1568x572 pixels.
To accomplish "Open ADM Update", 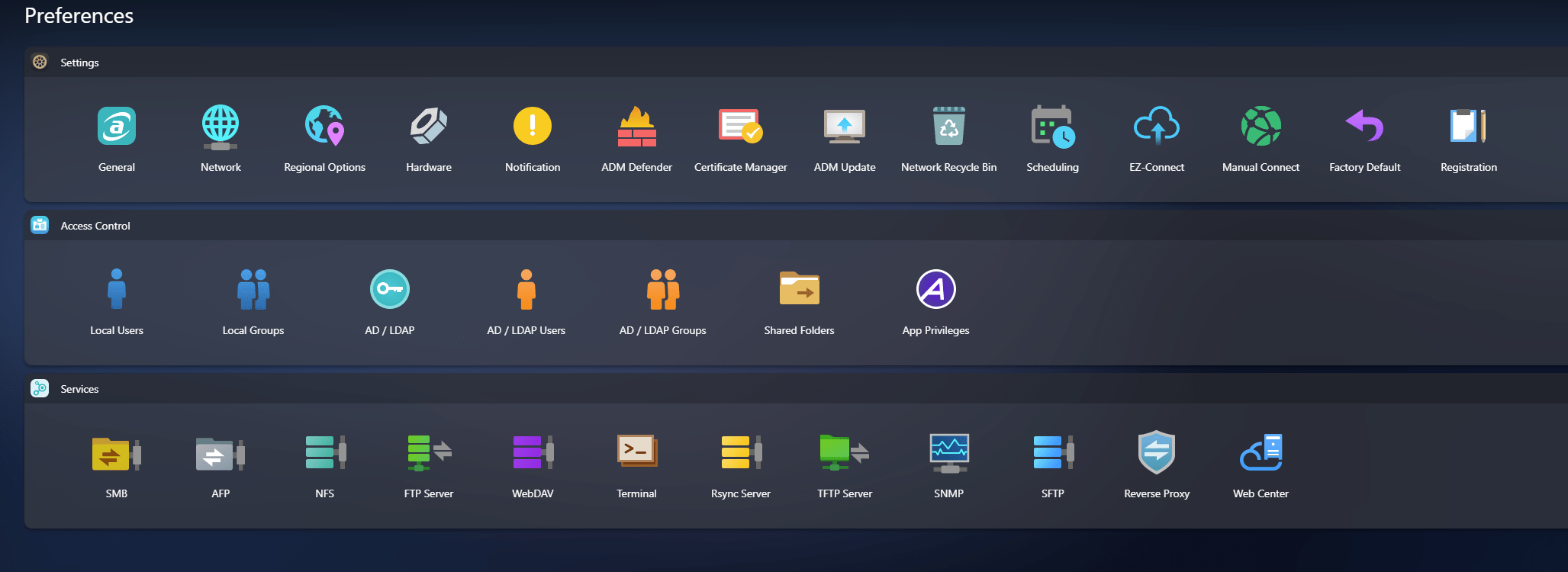I will 845,127.
